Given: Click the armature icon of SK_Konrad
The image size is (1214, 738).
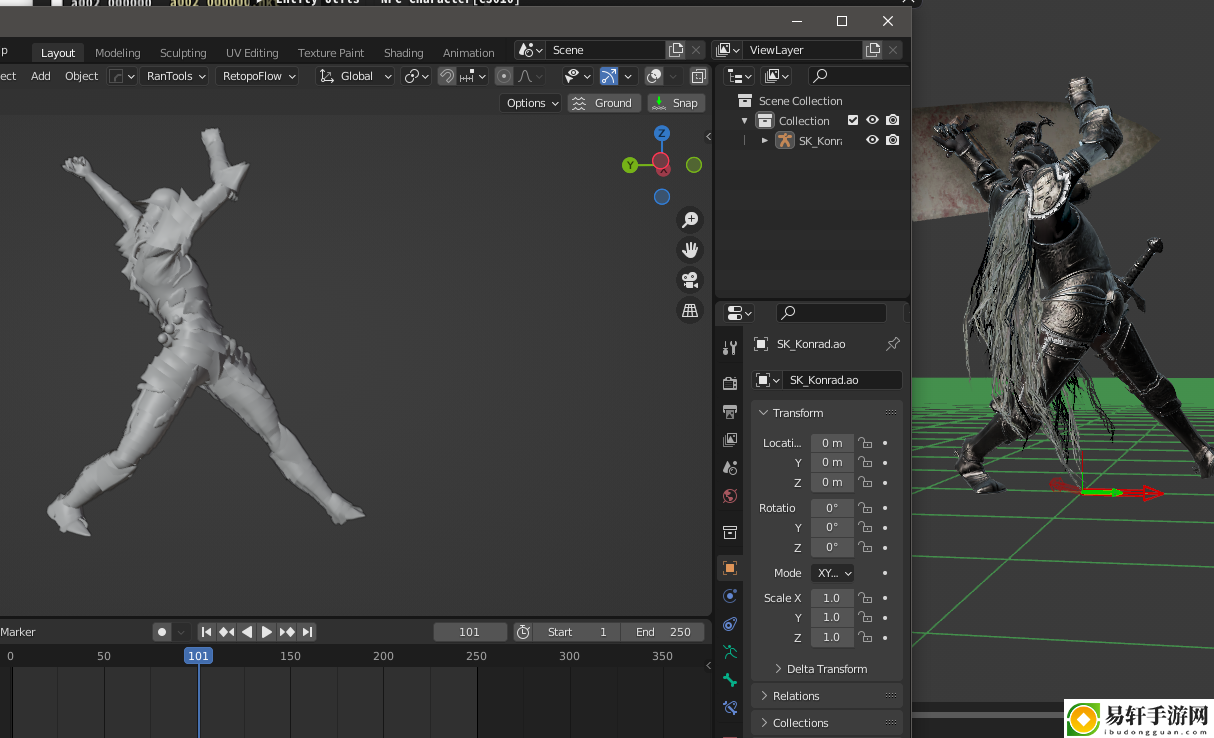Looking at the screenshot, I should [x=785, y=141].
